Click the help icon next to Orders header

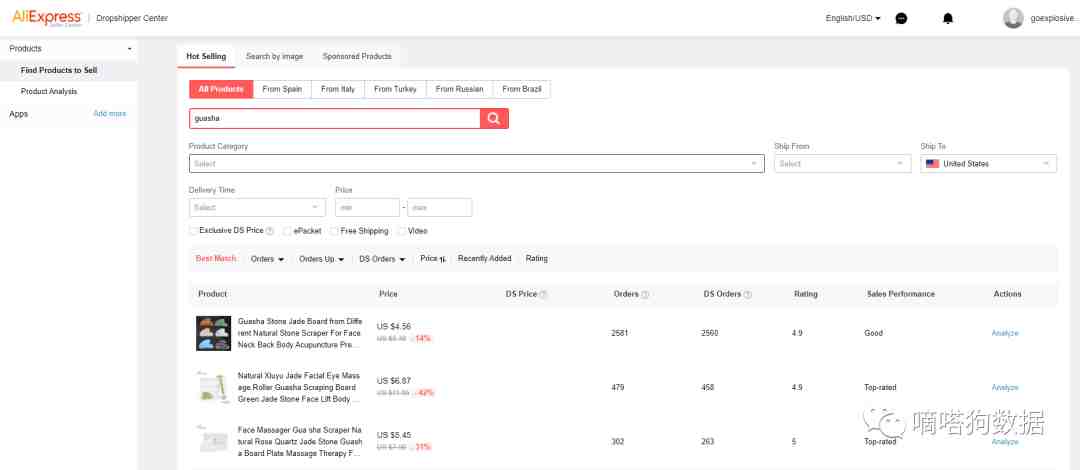pyautogui.click(x=645, y=294)
